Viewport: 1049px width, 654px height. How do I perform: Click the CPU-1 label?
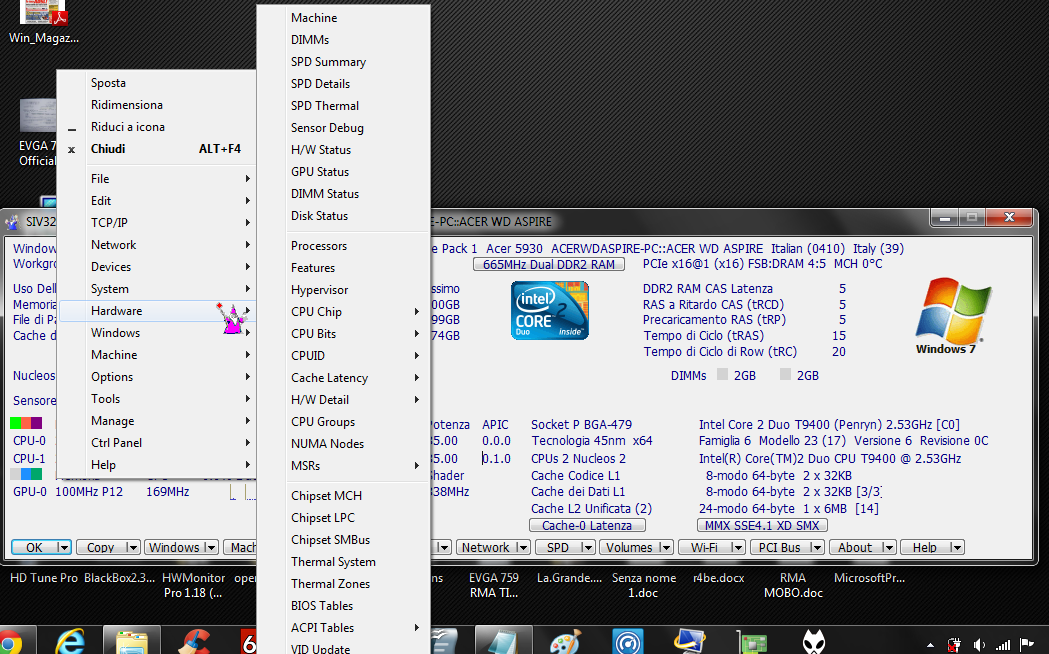[x=29, y=459]
